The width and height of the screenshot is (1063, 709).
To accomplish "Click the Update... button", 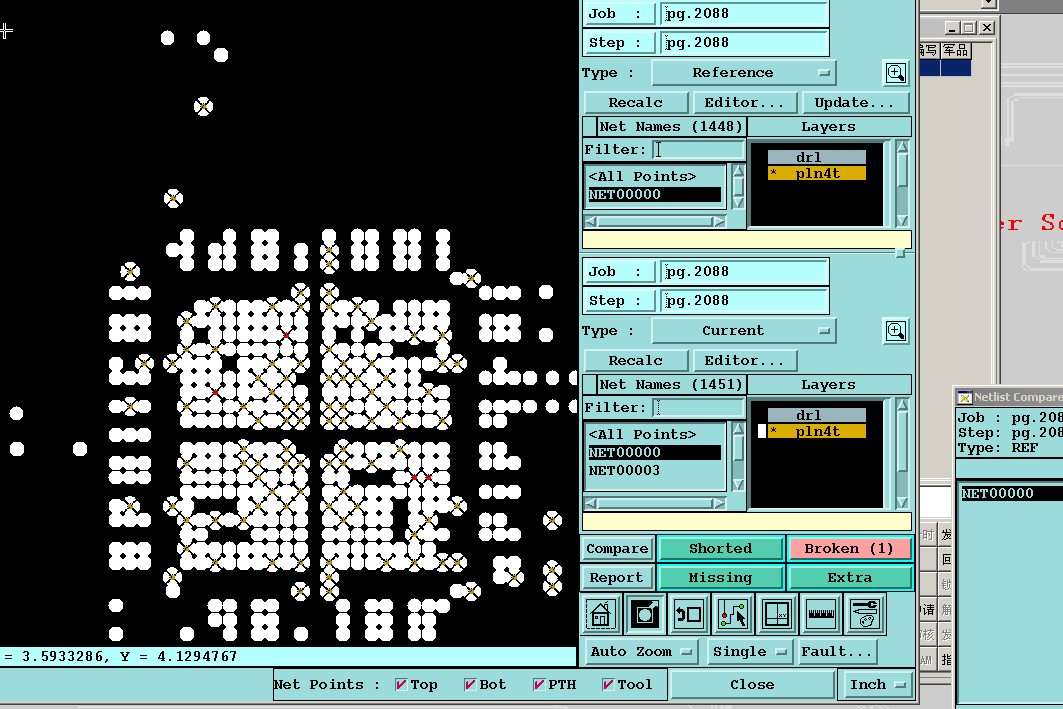I will point(854,102).
